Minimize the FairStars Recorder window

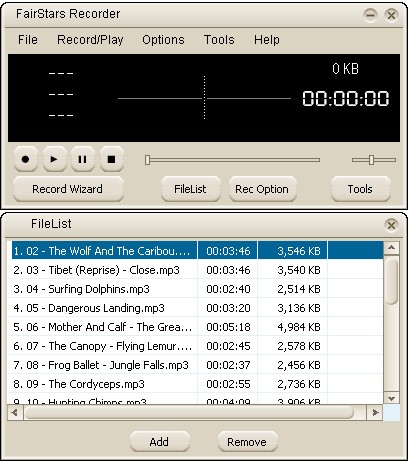click(x=370, y=15)
